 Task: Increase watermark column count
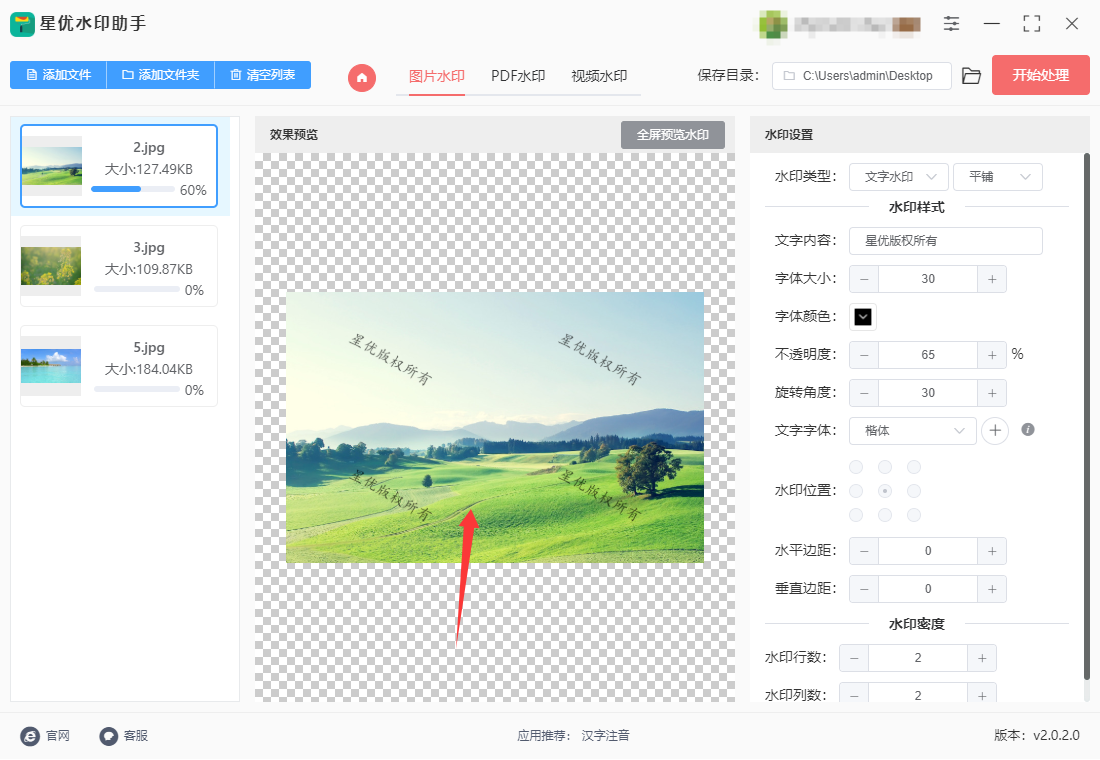[x=982, y=695]
